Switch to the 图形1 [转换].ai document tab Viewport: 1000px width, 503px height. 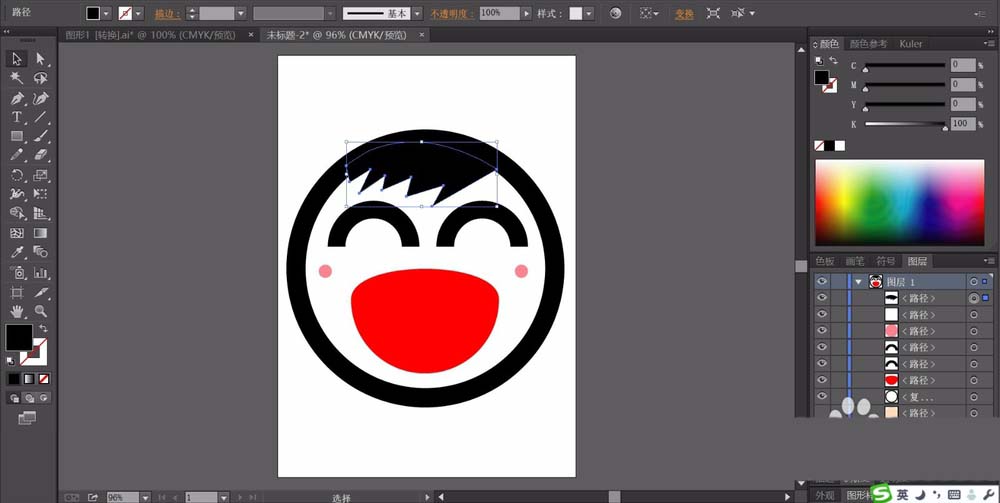point(150,34)
